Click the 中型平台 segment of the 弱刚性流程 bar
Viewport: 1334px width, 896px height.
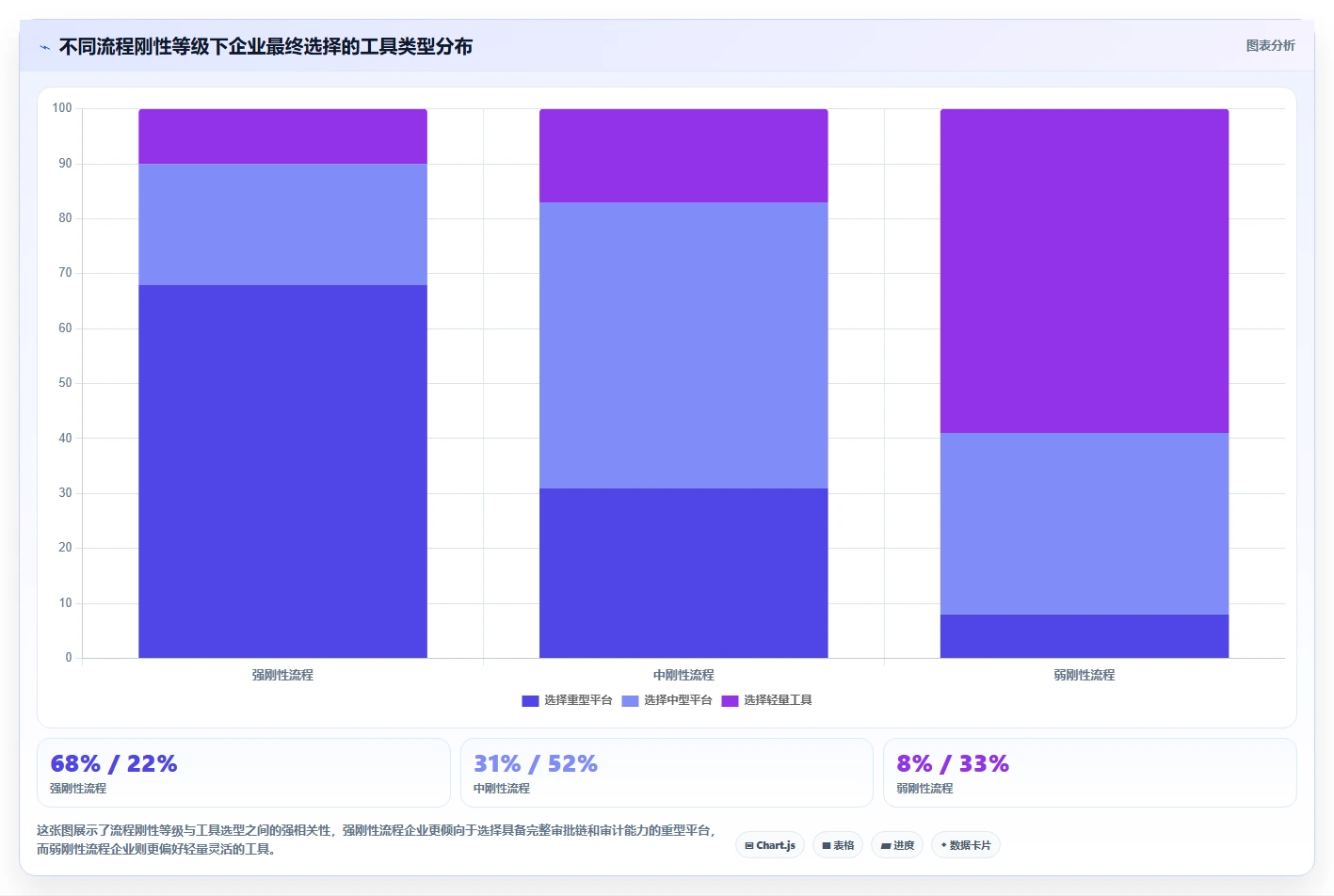coord(1085,523)
